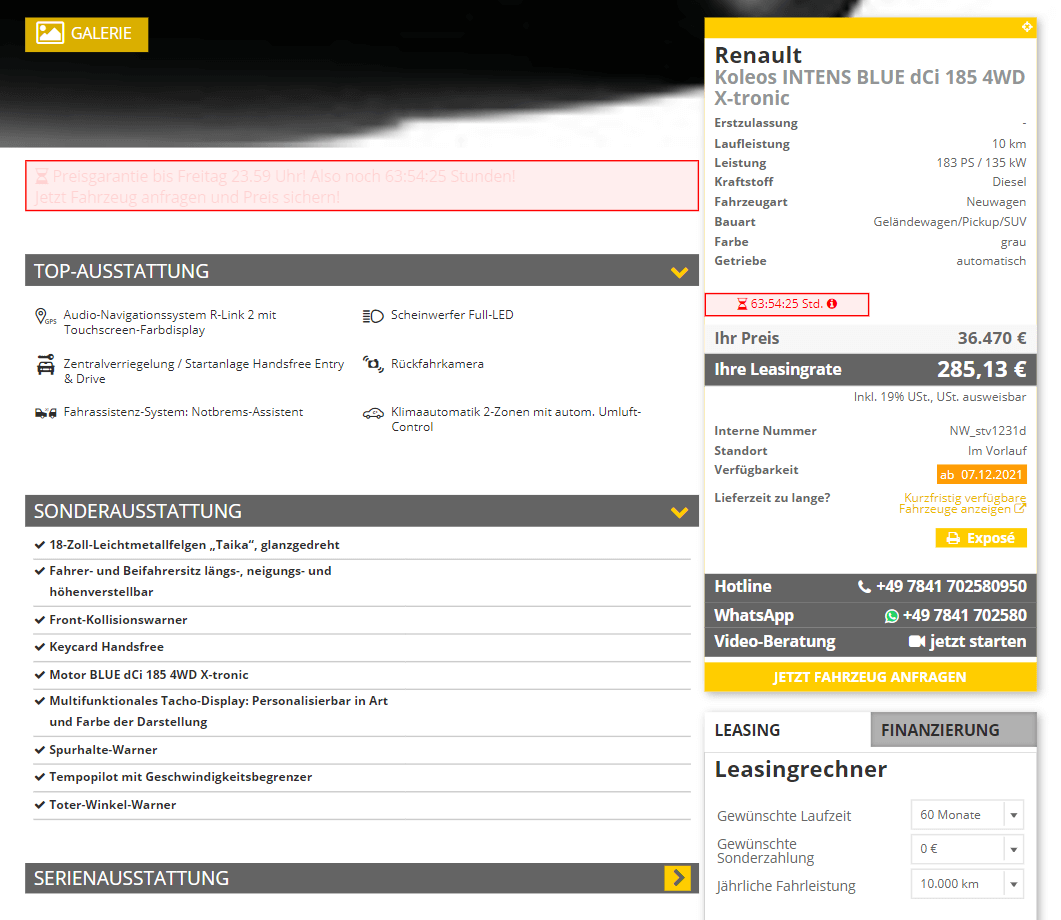Screen dimensions: 1061x920
Task: Open the Gewünschte Sonderzahlung 0 € dropdown
Action: pyautogui.click(x=967, y=849)
